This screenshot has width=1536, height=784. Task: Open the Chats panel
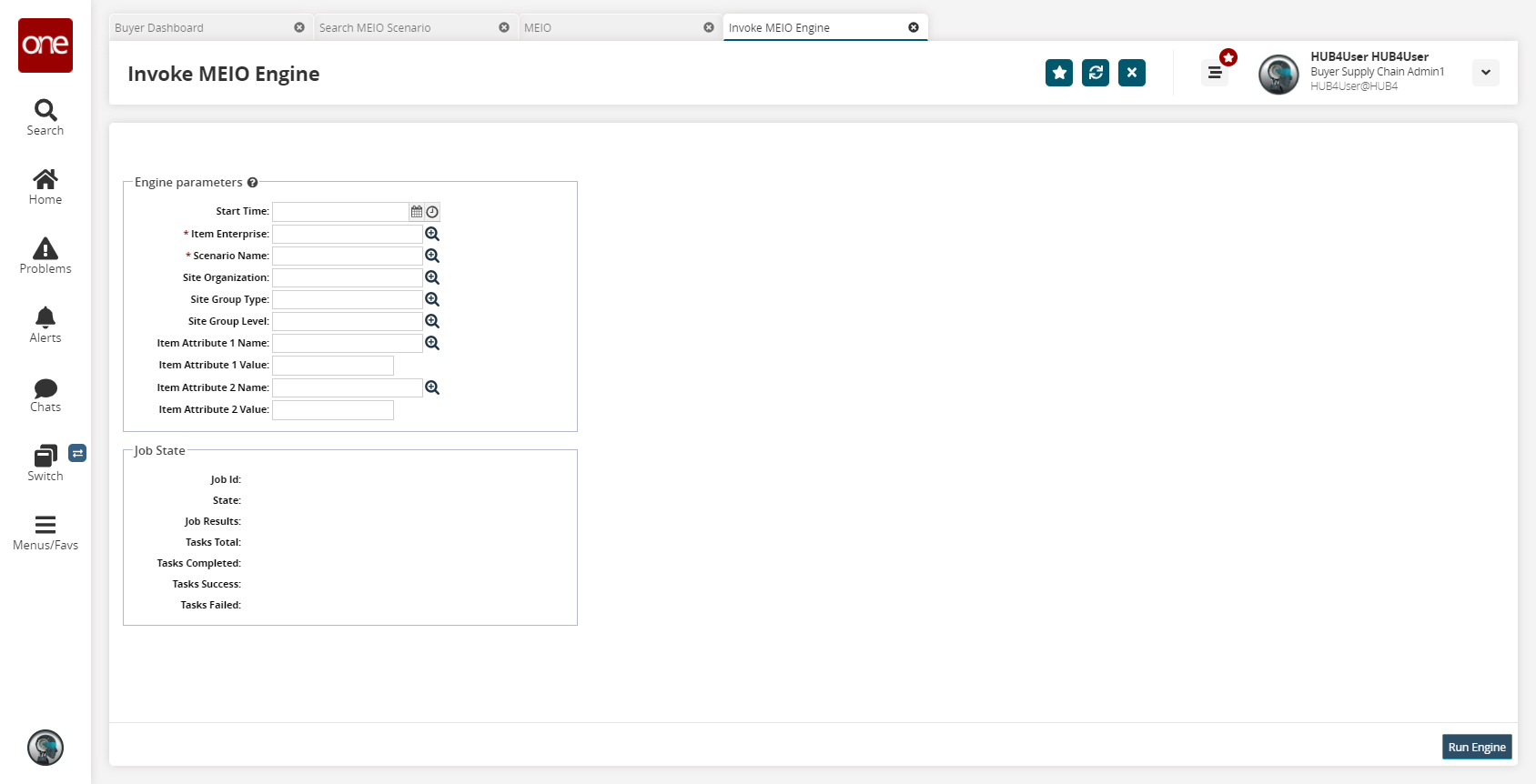pyautogui.click(x=45, y=394)
